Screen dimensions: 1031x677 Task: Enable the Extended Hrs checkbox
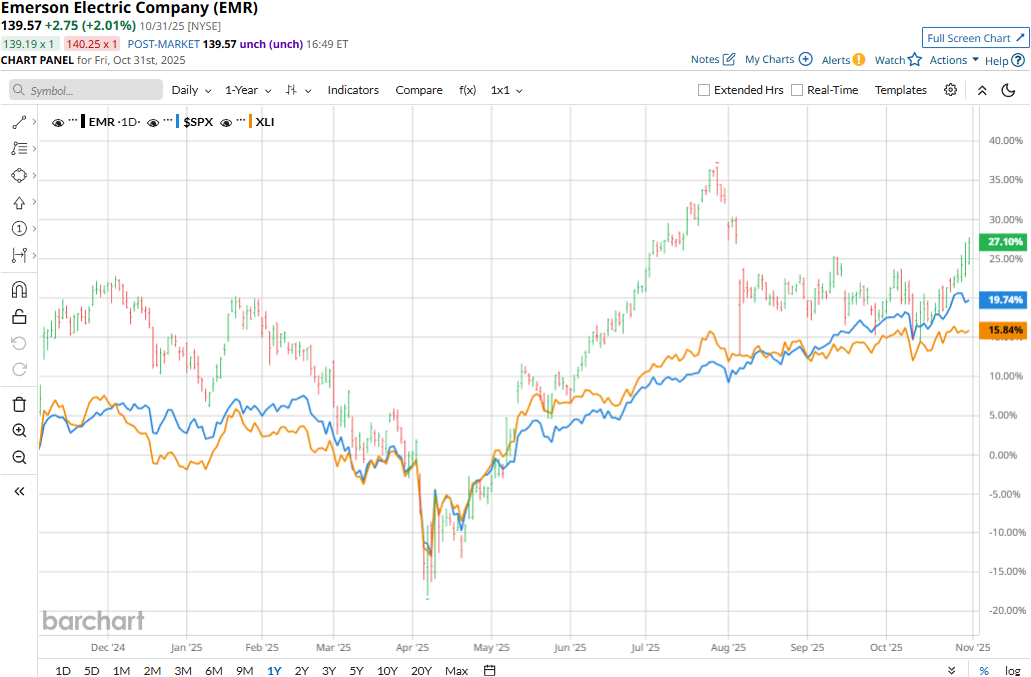coord(705,90)
